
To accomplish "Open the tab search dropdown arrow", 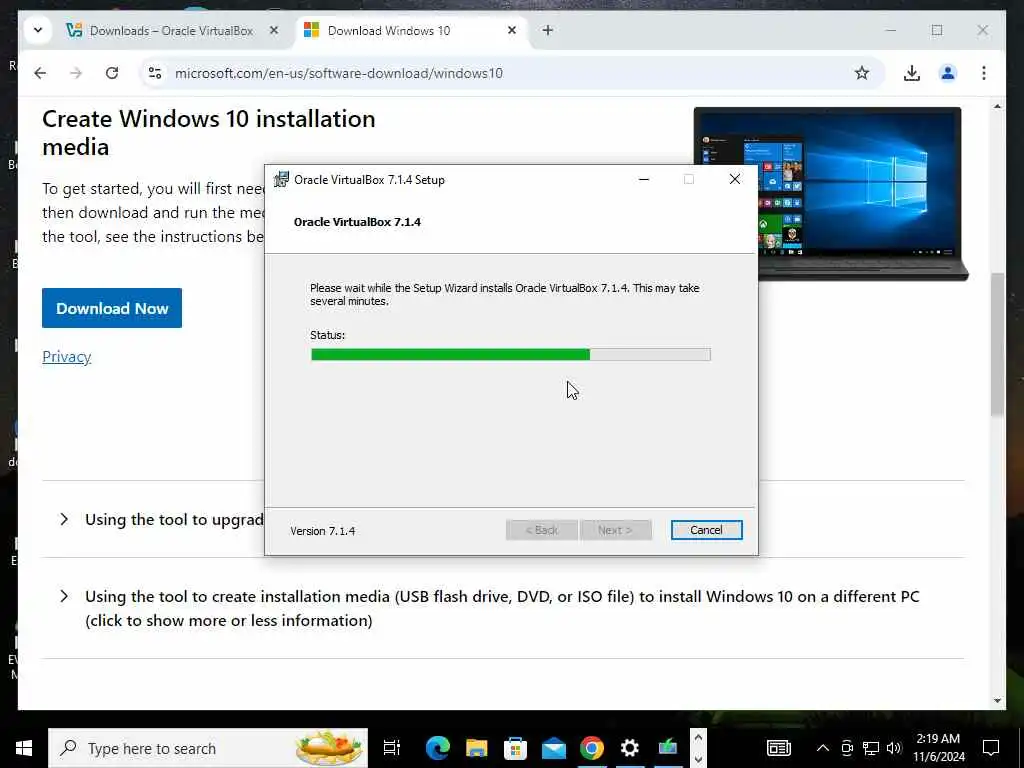I will click(38, 30).
